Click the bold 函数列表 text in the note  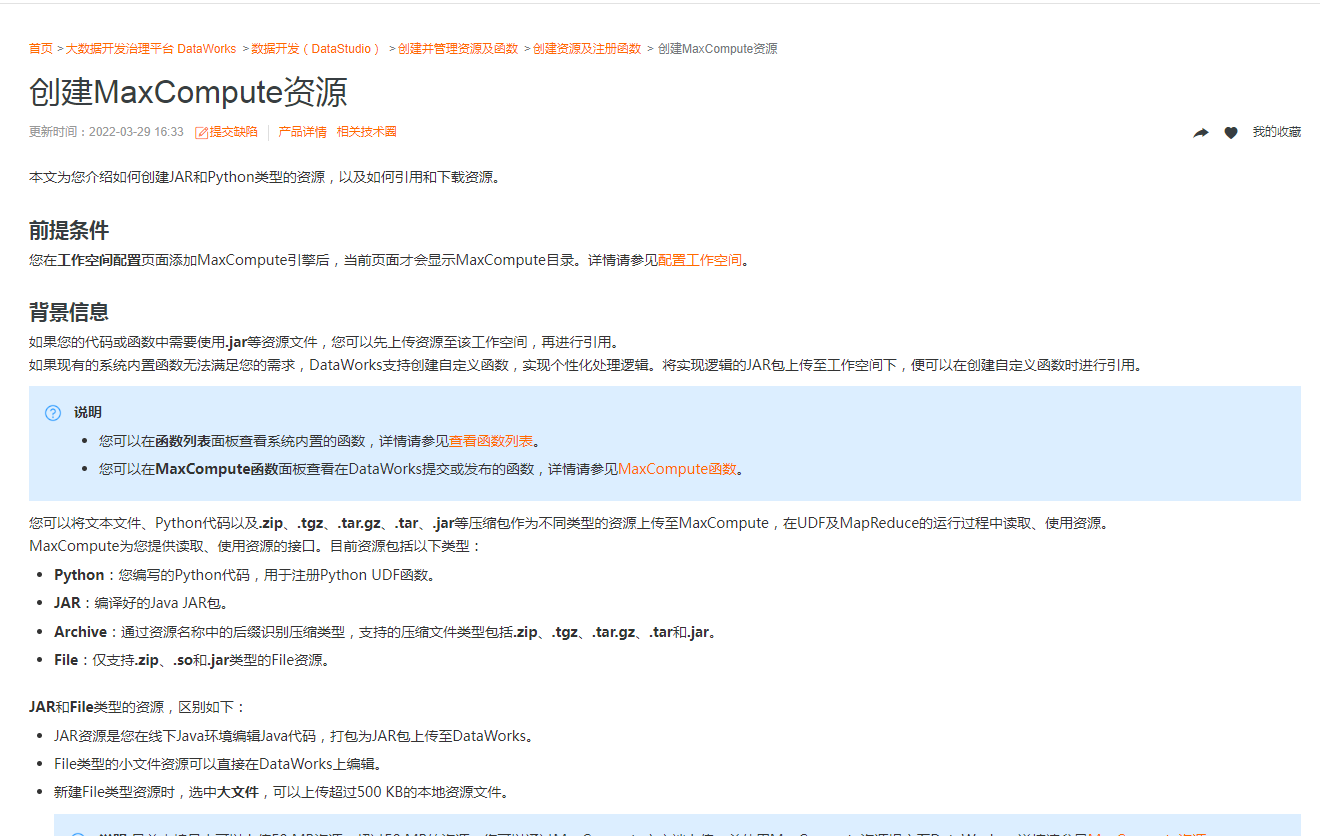(x=183, y=441)
